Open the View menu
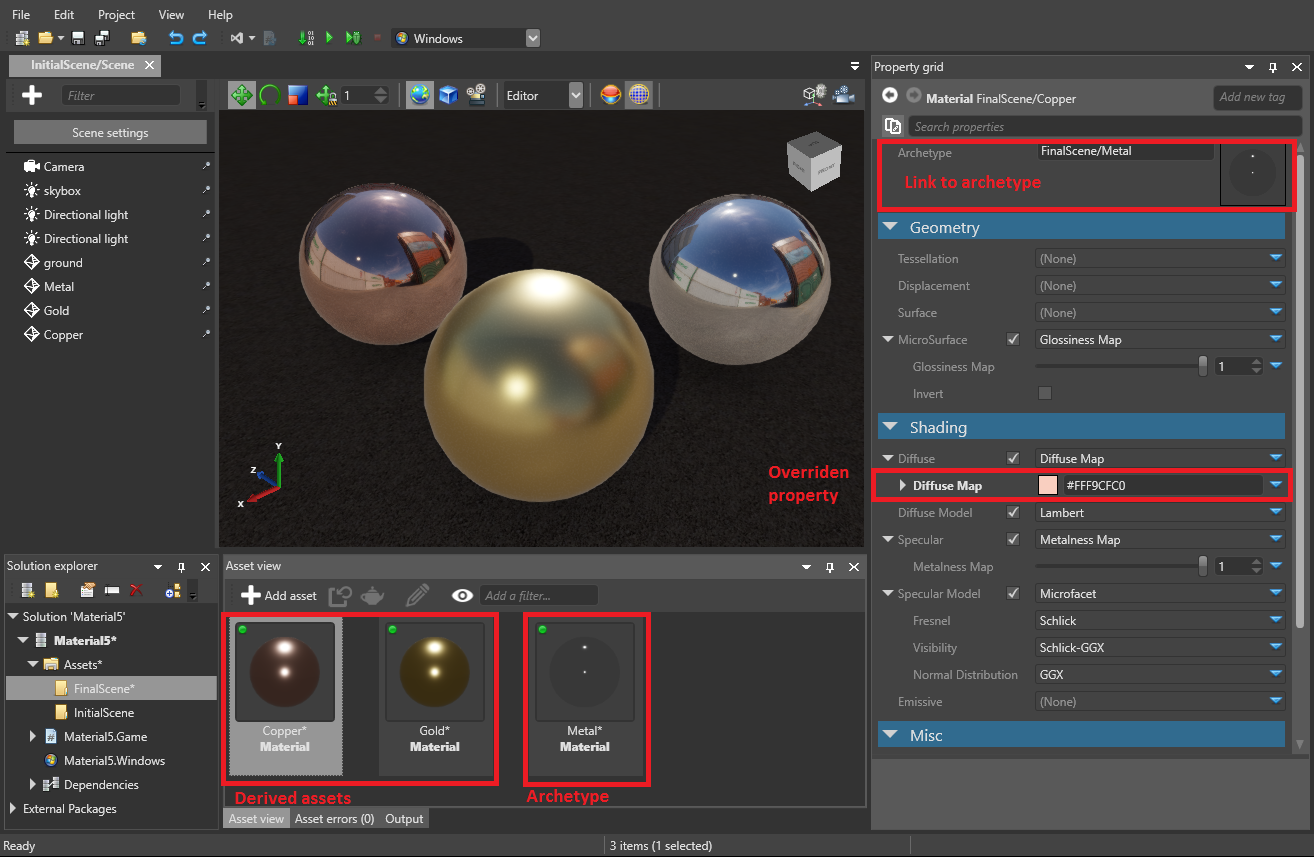1314x857 pixels. [x=171, y=14]
